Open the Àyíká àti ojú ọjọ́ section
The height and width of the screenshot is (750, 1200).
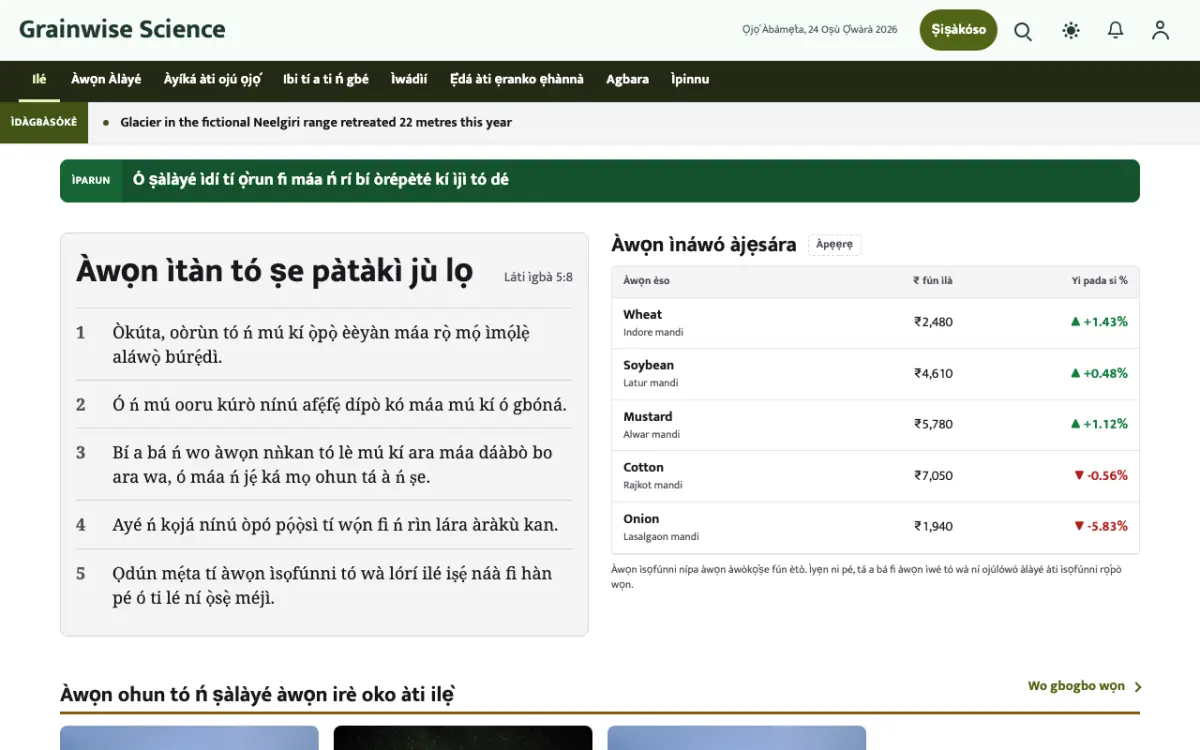pos(212,80)
